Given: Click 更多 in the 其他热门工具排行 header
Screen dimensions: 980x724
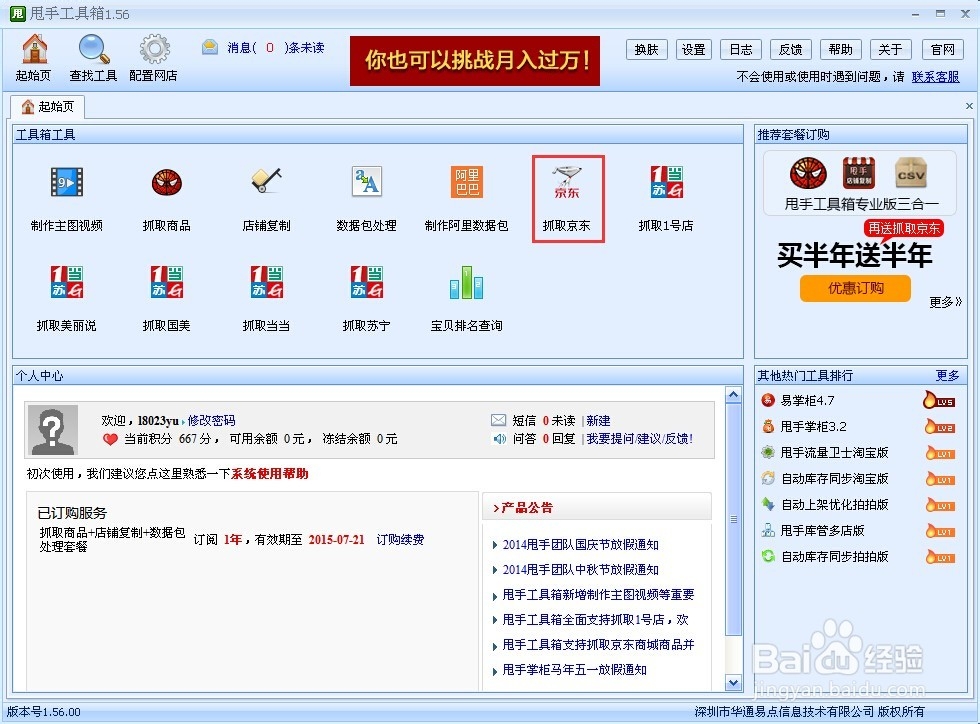Looking at the screenshot, I should pyautogui.click(x=947, y=376).
